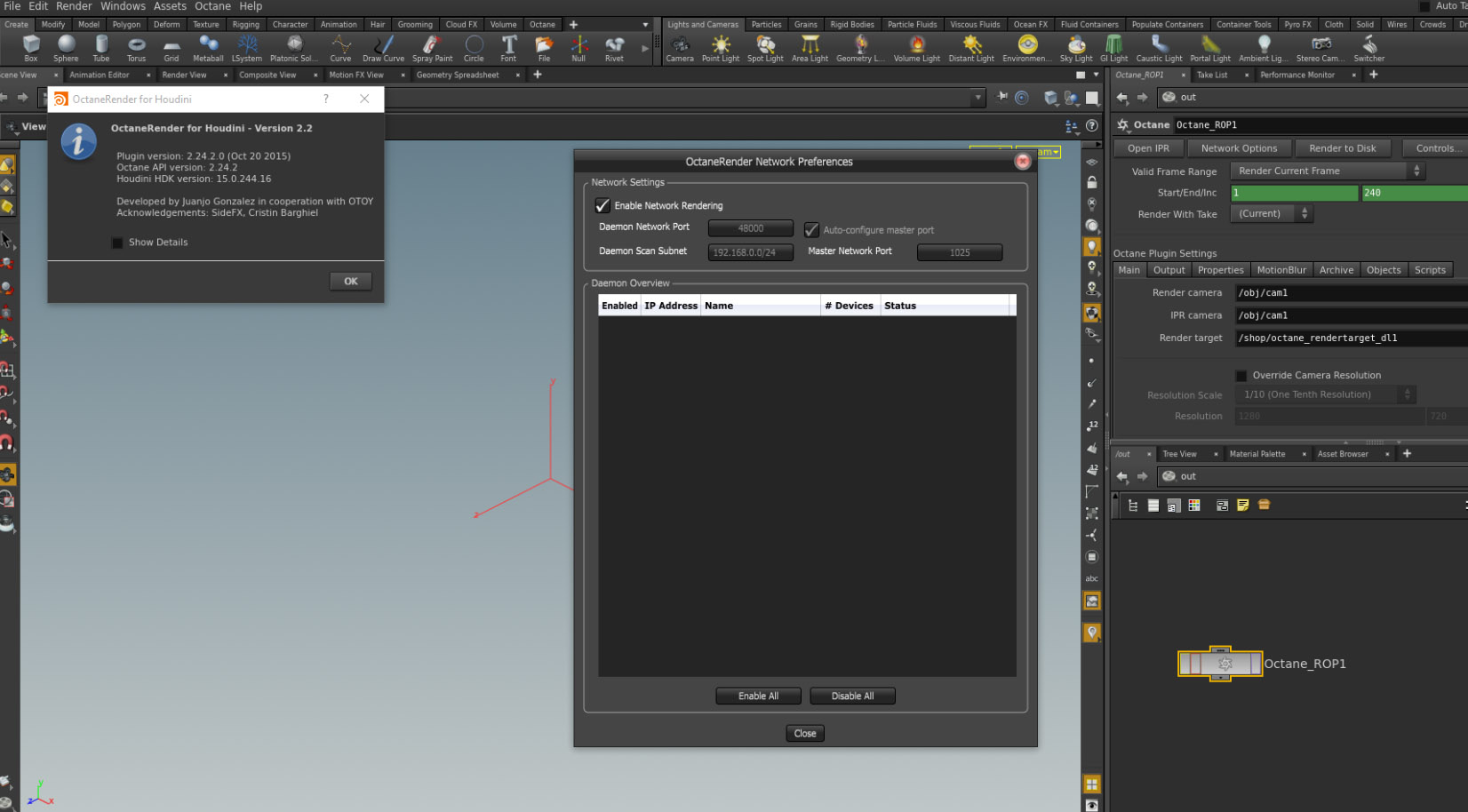Edit the Daemon Scan Subnet field

(x=751, y=252)
